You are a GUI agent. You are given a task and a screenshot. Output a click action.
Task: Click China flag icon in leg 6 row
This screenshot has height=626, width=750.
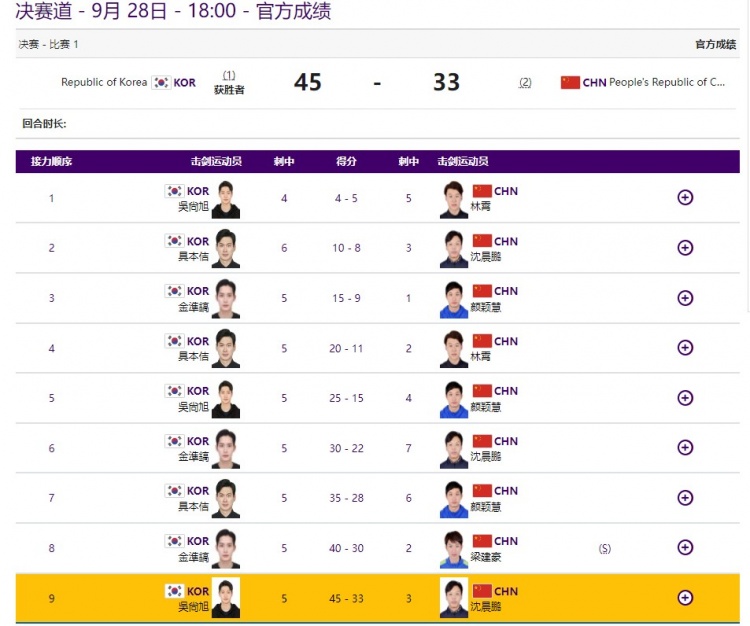coord(482,441)
